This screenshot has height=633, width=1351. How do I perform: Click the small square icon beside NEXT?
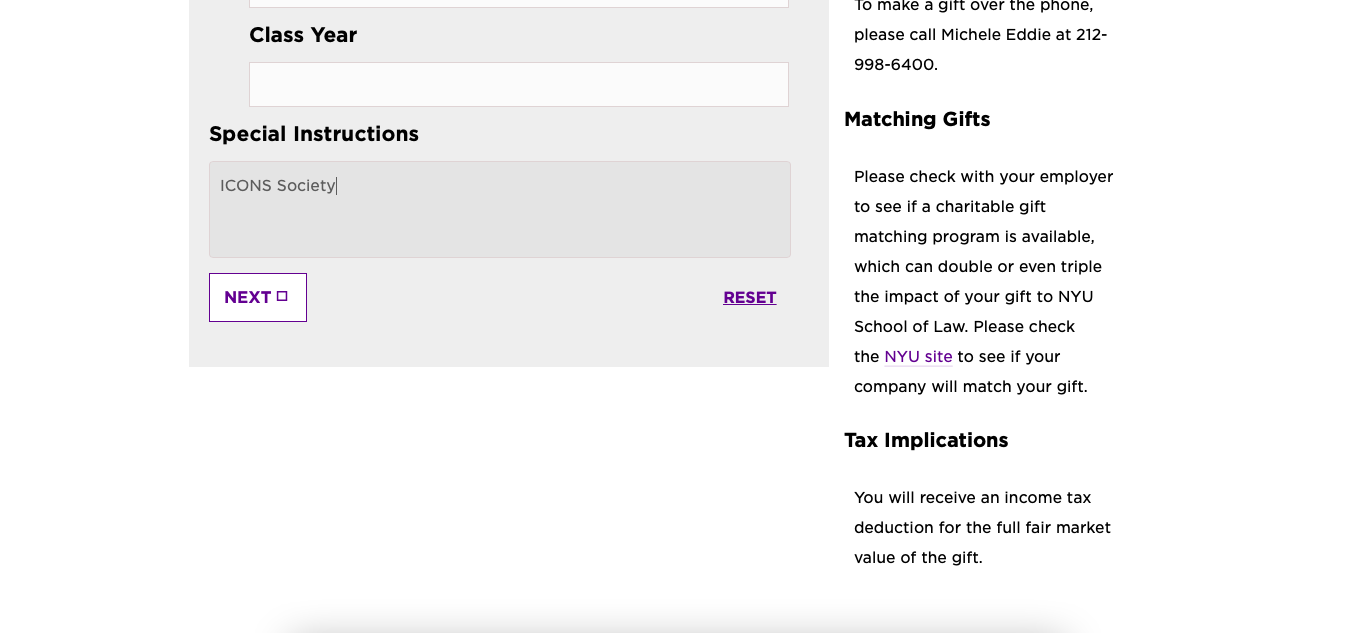(x=282, y=296)
